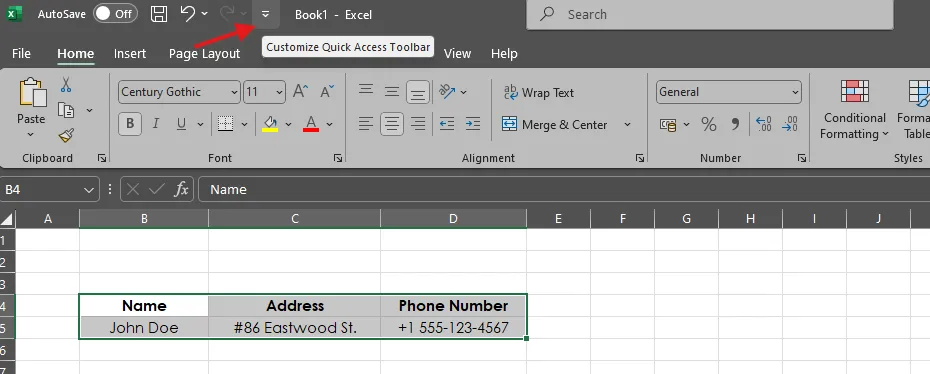Image resolution: width=930 pixels, height=374 pixels.
Task: Apply yellow Fill Color bucket
Action: [270, 124]
